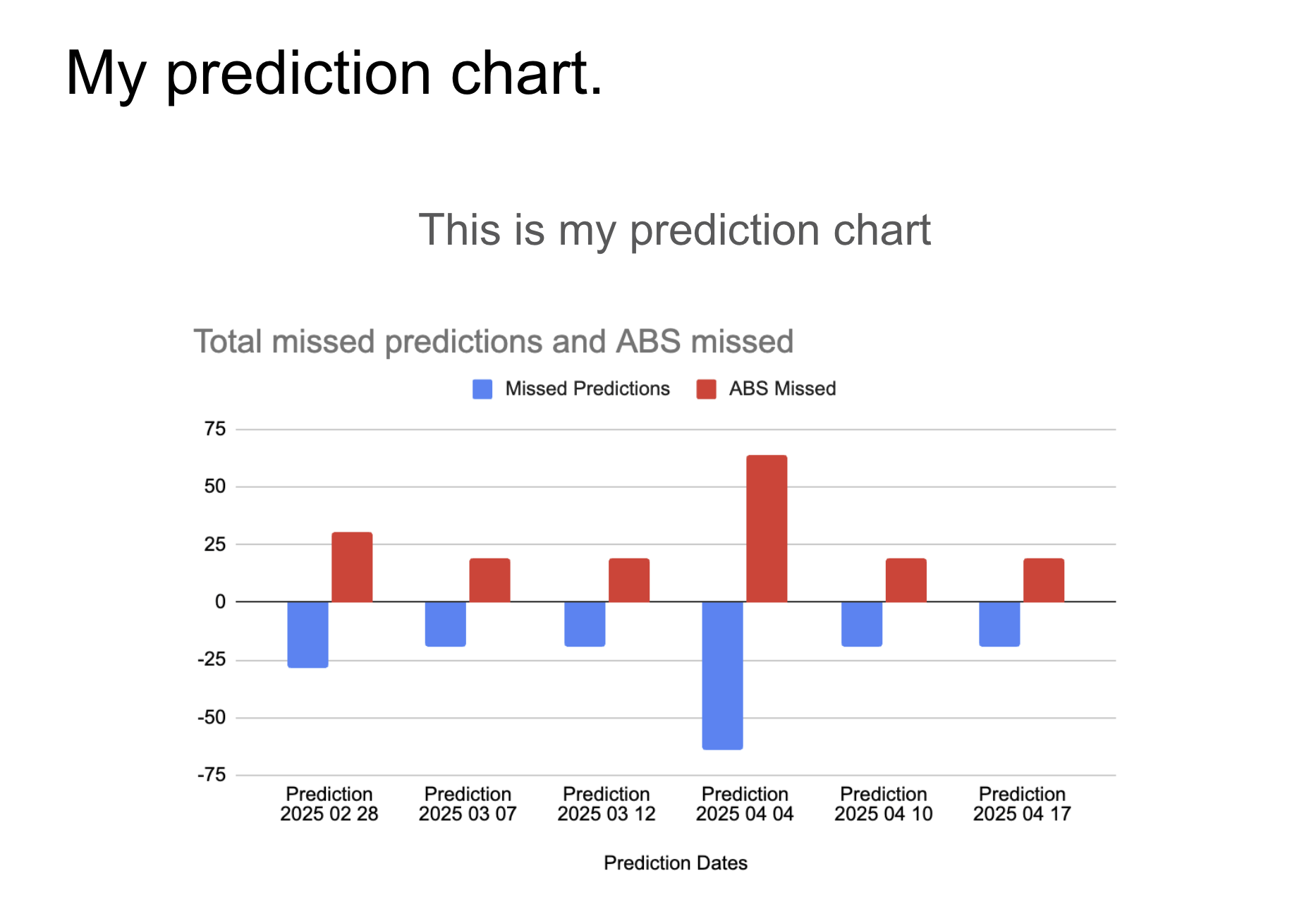Screen dimensions: 1316x904
Task: Click the blue bar for 2025 03 12
Action: coord(585,624)
